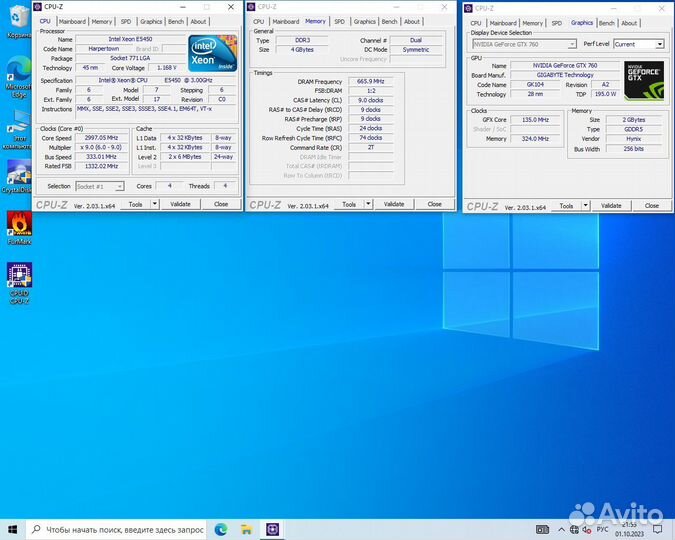Open the This PC desktop icon
The height and width of the screenshot is (540, 675).
click(x=17, y=129)
